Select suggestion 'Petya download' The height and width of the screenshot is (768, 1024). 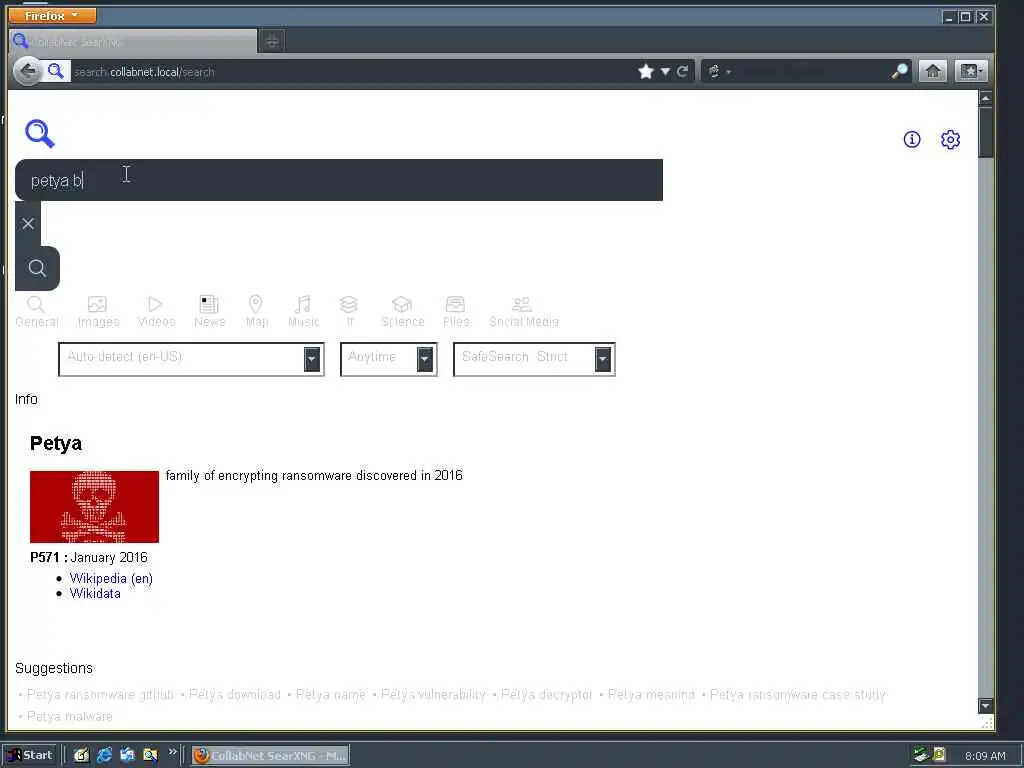tap(234, 694)
